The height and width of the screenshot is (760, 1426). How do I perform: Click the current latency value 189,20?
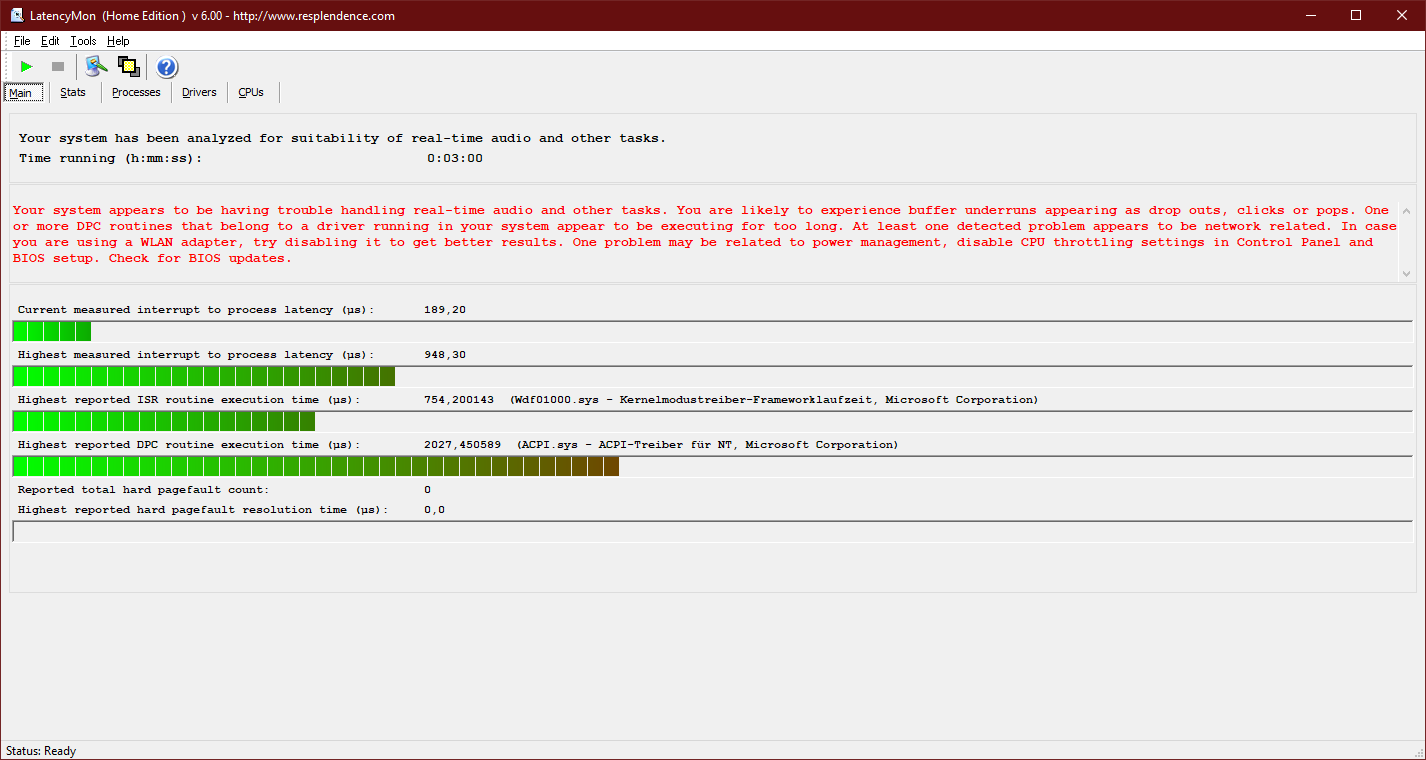445,310
